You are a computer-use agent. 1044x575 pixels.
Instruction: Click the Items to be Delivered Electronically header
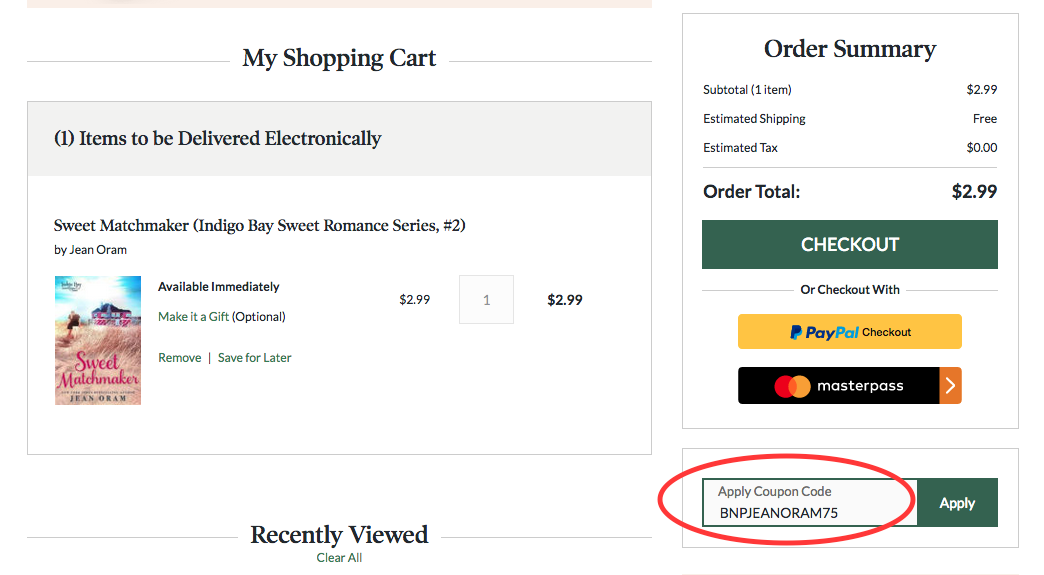coord(218,138)
